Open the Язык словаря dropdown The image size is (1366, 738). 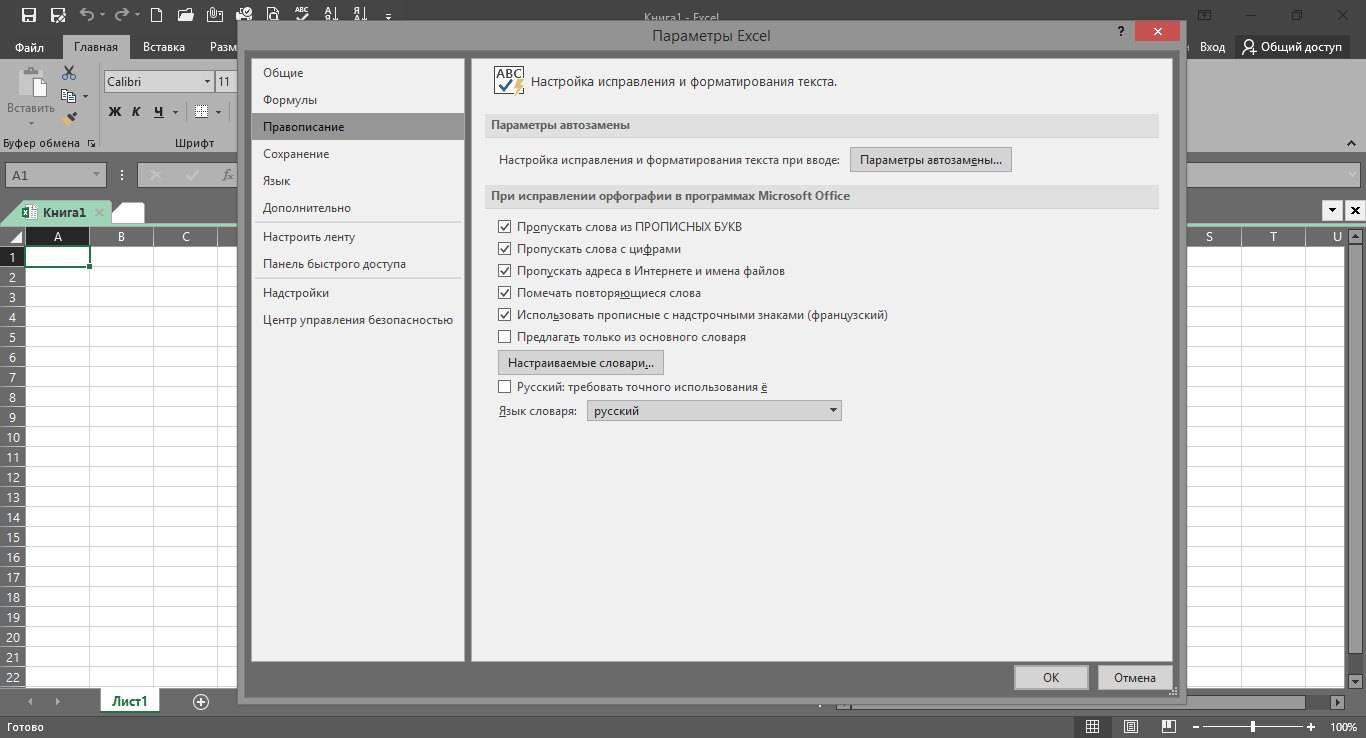714,411
